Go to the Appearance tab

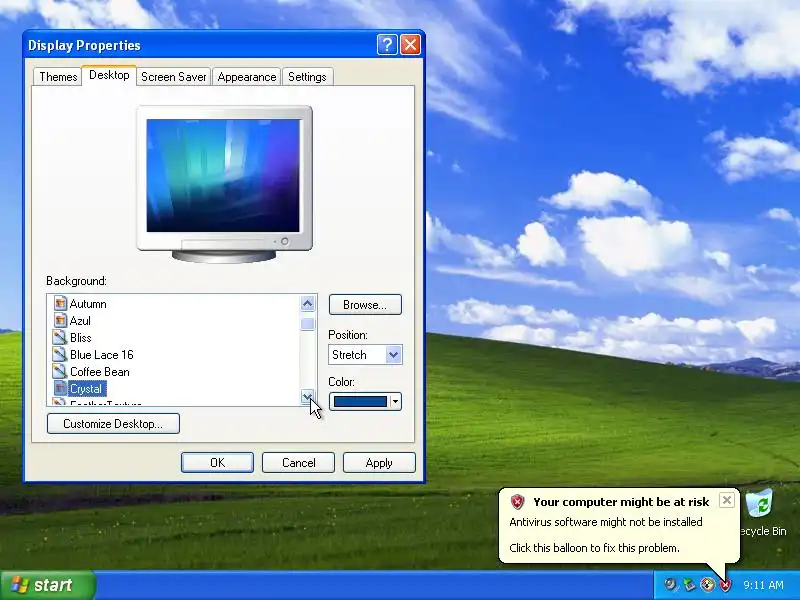(x=246, y=77)
